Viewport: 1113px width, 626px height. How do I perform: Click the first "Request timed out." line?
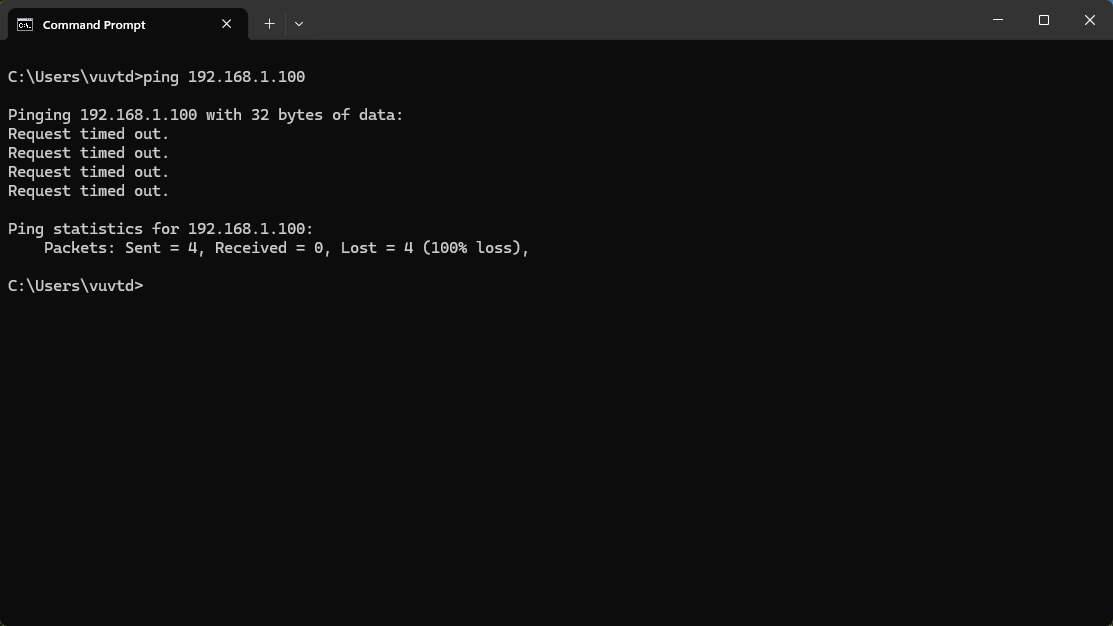[88, 134]
